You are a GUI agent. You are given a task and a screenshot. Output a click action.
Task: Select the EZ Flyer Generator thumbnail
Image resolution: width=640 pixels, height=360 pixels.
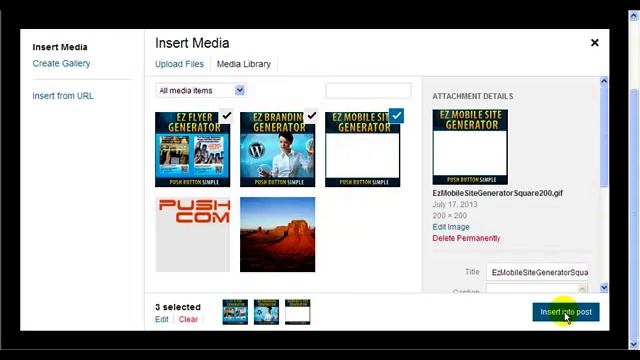[192, 149]
